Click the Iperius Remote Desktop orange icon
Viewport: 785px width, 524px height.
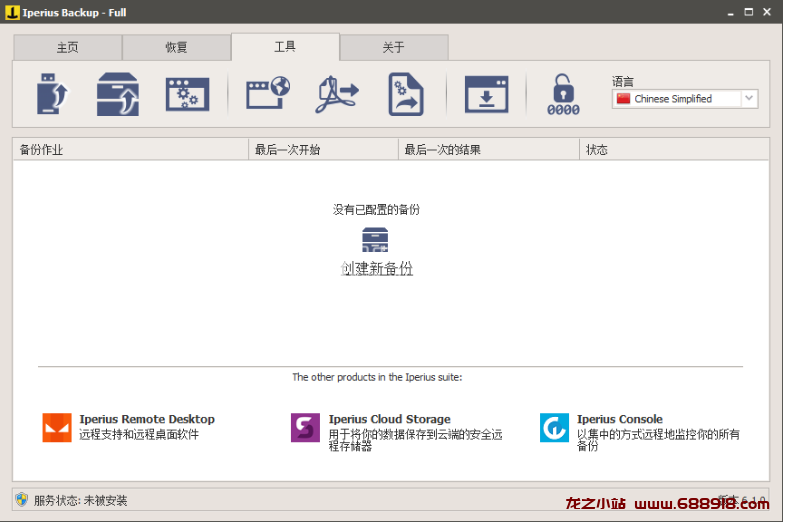coord(57,427)
